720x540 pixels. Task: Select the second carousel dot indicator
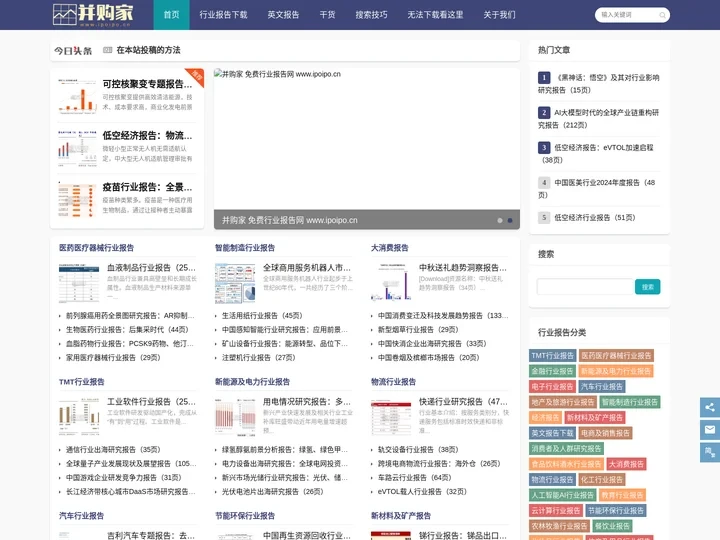(510, 220)
